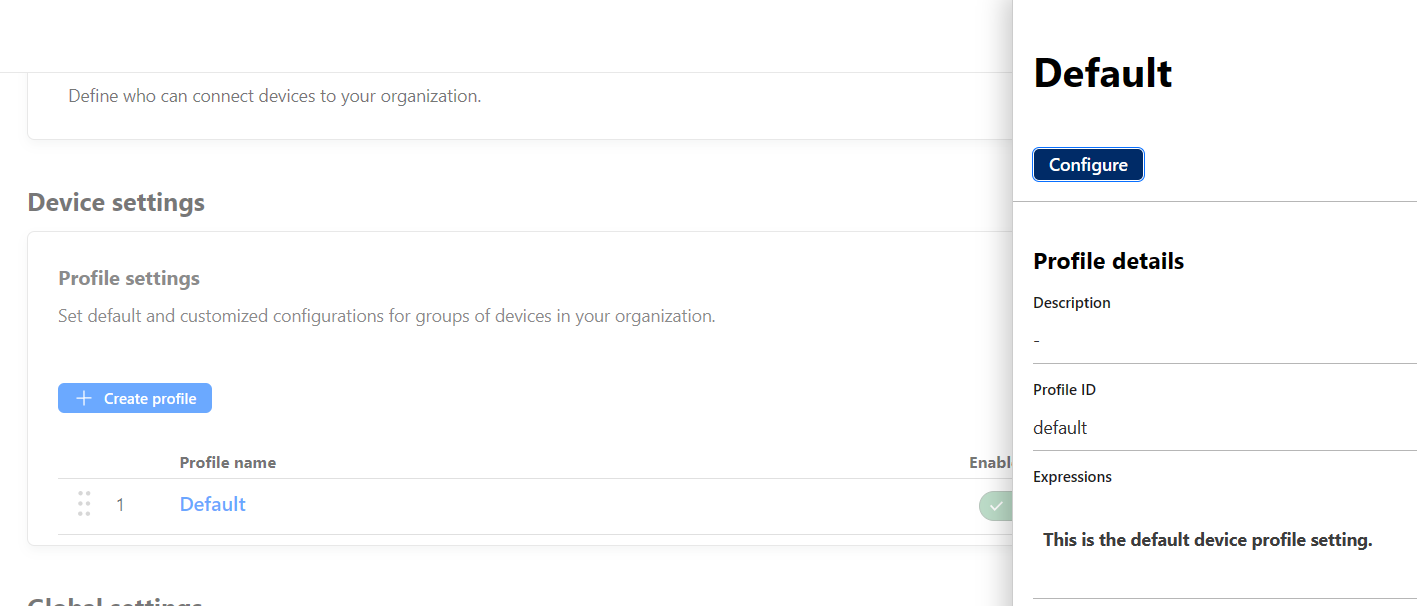Image resolution: width=1417 pixels, height=606 pixels.
Task: Click the "Define who can connect devices" text
Action: pyautogui.click(x=274, y=97)
